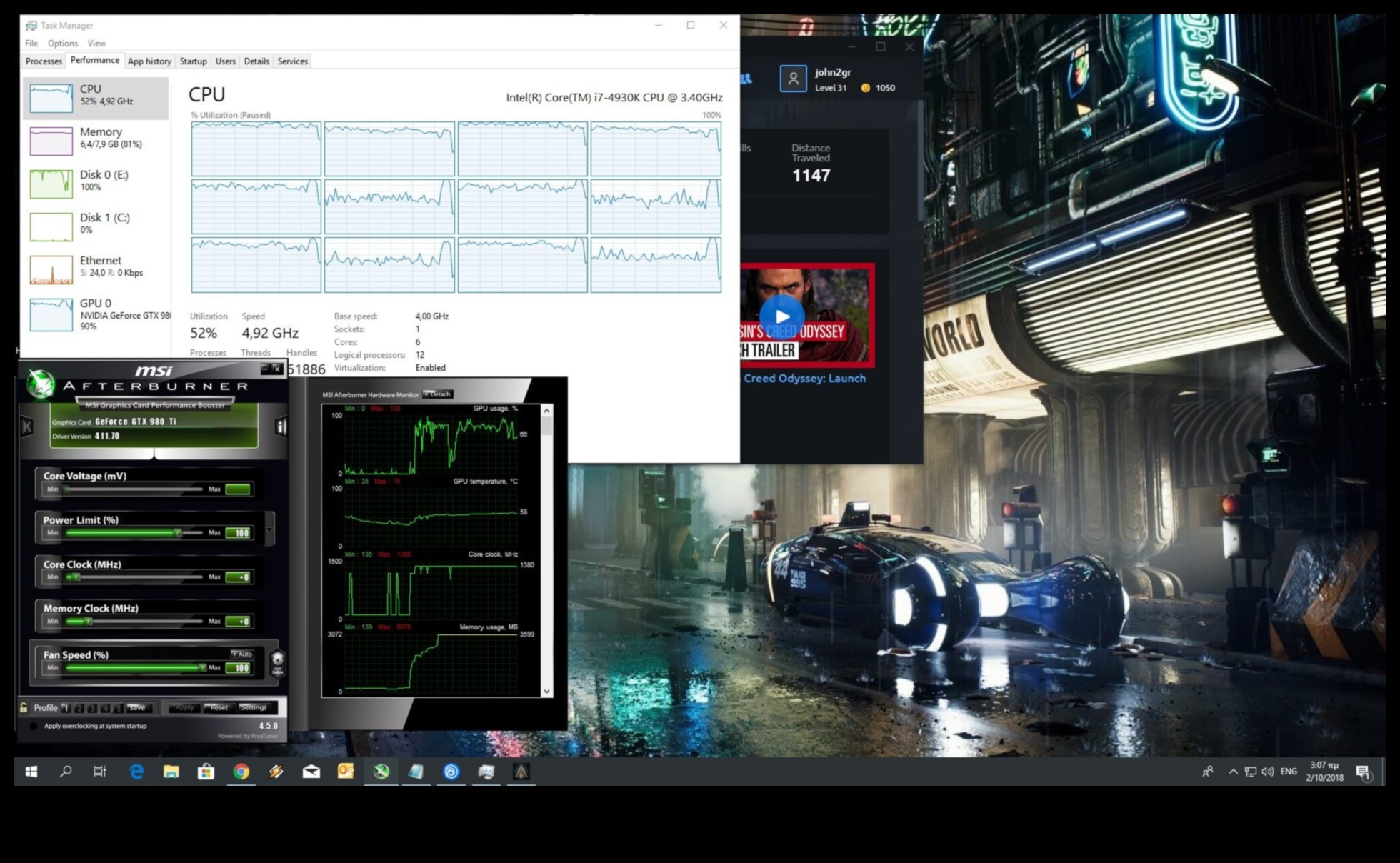Select Ethernet in Task Manager sidebar
The width and height of the screenshot is (1400, 863).
point(93,265)
